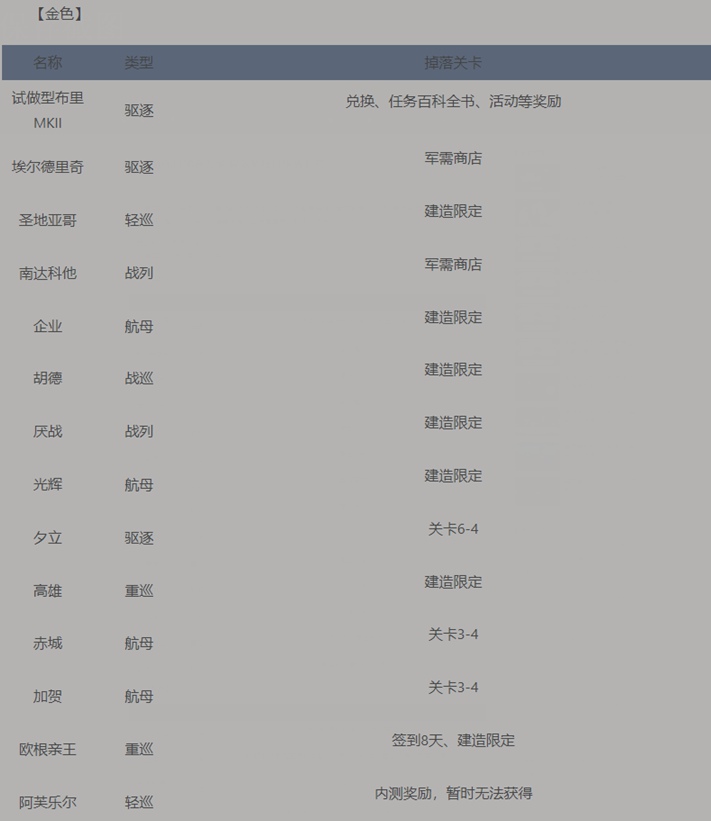The image size is (711, 821).
Task: Click 建造限定 in 胡德 row
Action: 453,369
